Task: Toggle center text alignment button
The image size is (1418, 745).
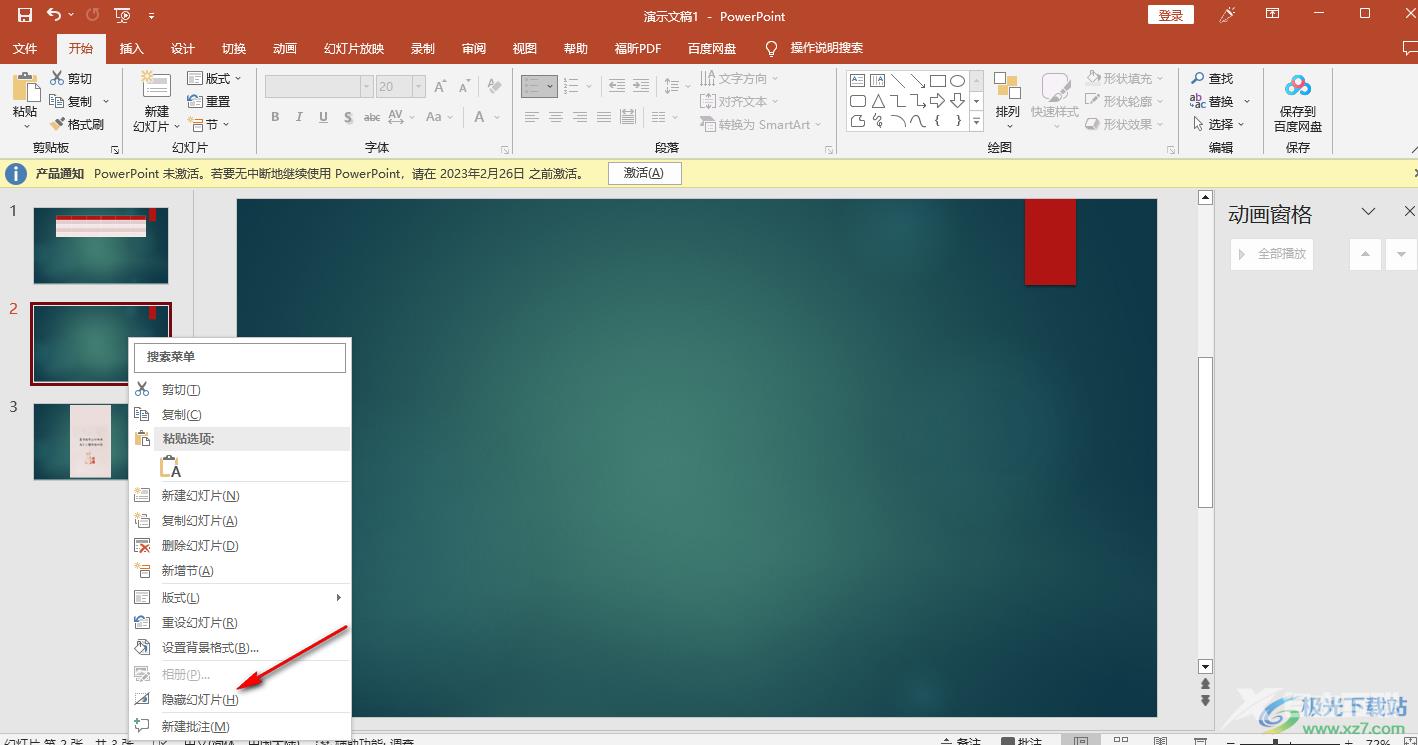Action: (555, 117)
